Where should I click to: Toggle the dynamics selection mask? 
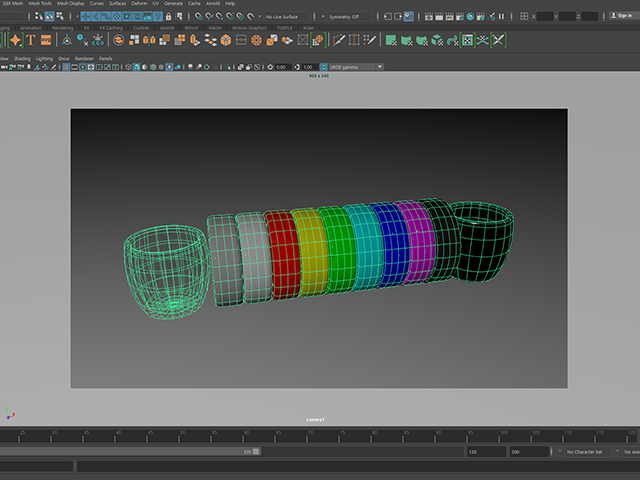click(x=137, y=16)
